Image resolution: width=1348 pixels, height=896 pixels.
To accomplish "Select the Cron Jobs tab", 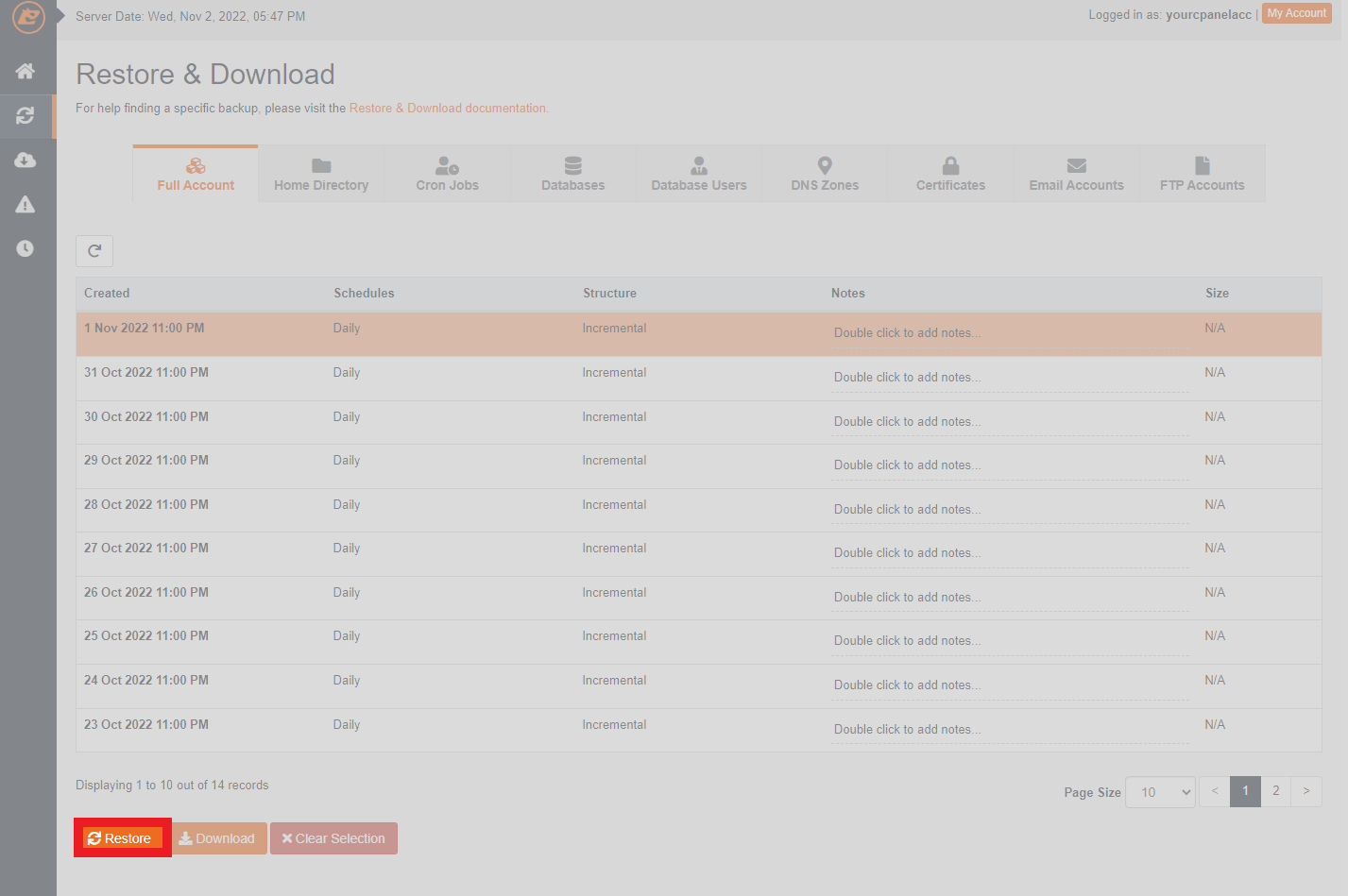I will pos(447,173).
